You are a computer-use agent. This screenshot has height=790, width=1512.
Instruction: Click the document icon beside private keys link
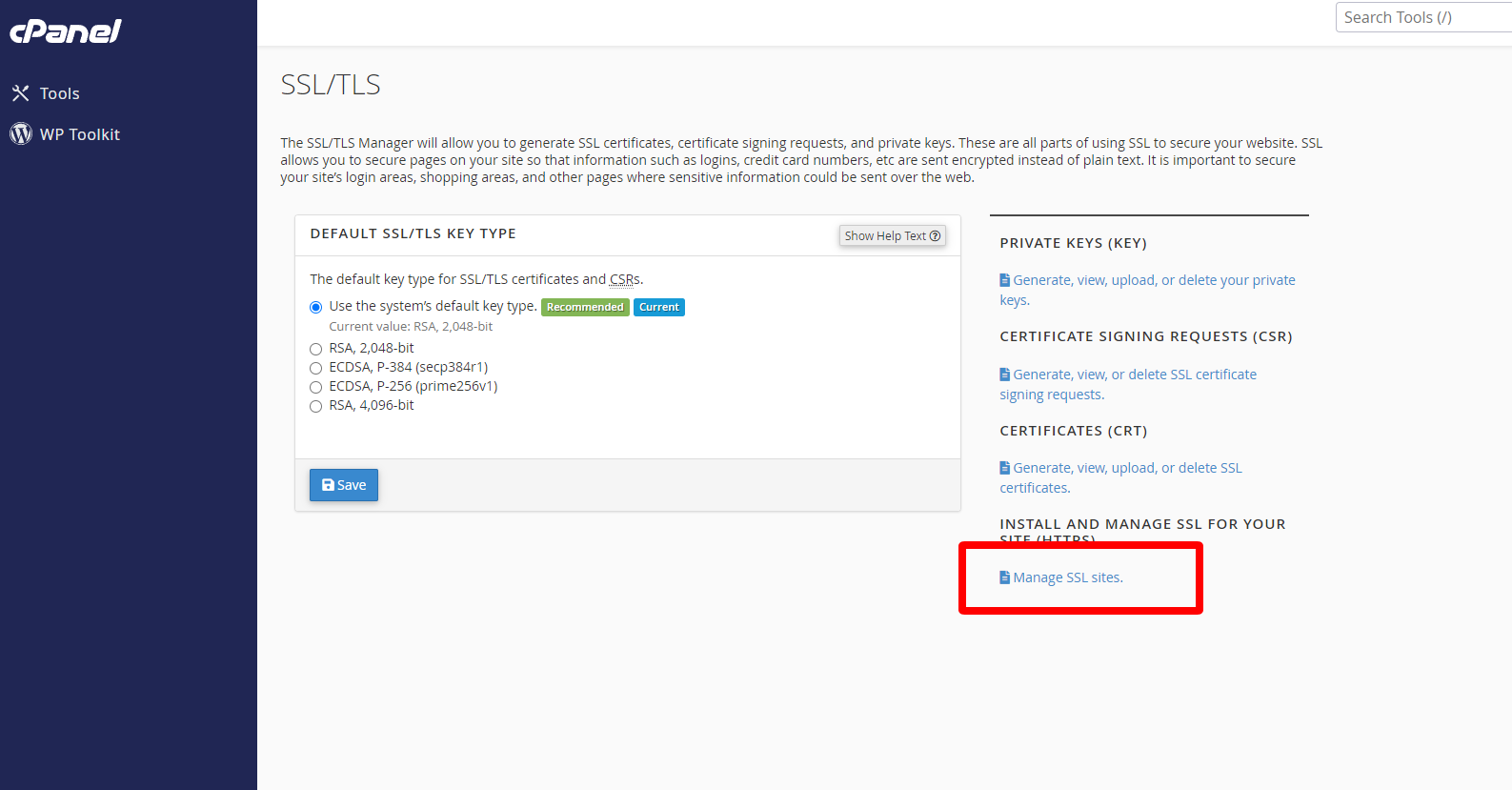[x=1004, y=280]
